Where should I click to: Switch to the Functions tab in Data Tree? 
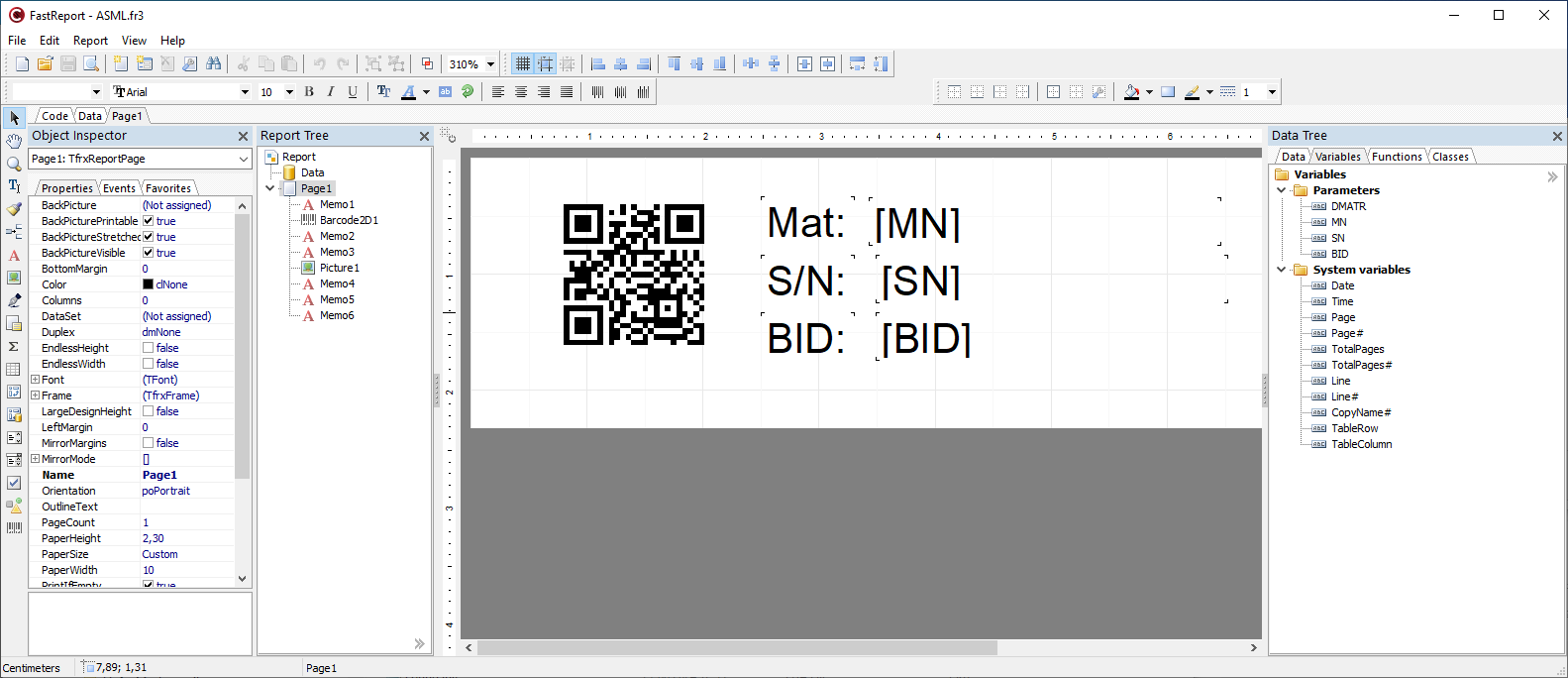(1397, 157)
